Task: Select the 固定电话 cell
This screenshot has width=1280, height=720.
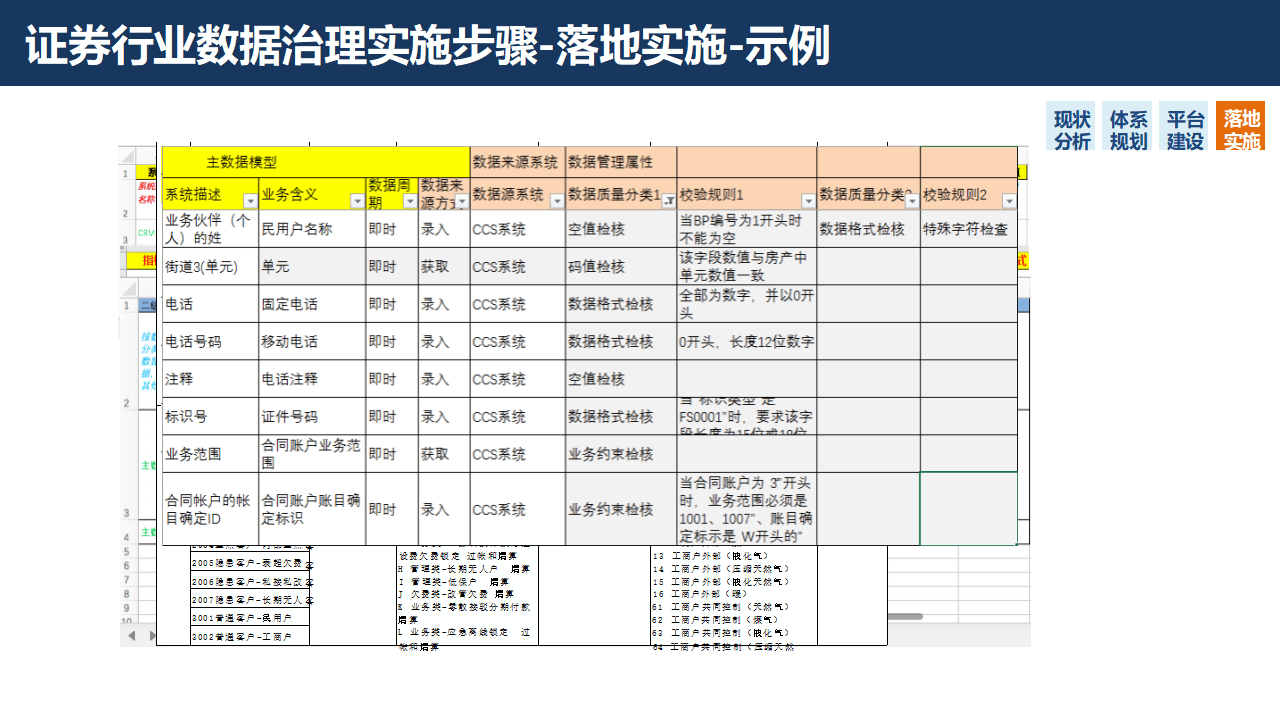Action: coord(312,304)
